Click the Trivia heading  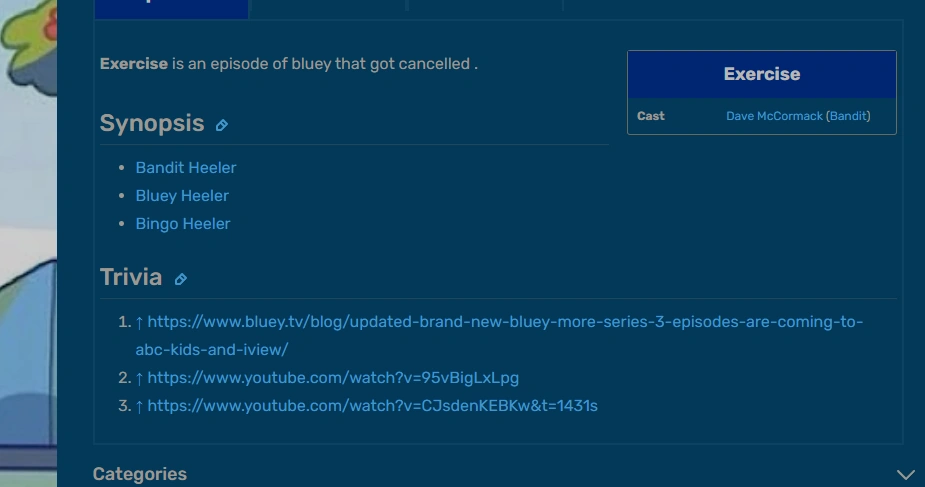131,277
